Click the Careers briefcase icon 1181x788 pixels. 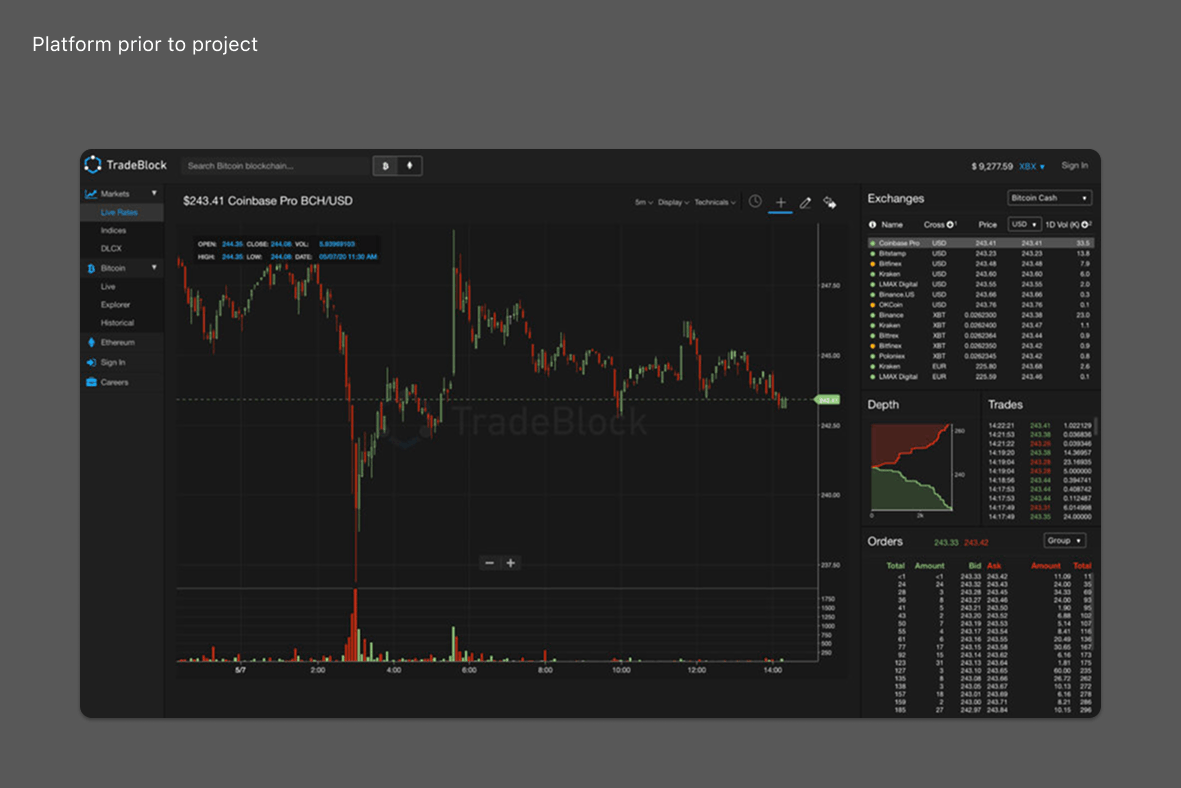coord(91,382)
